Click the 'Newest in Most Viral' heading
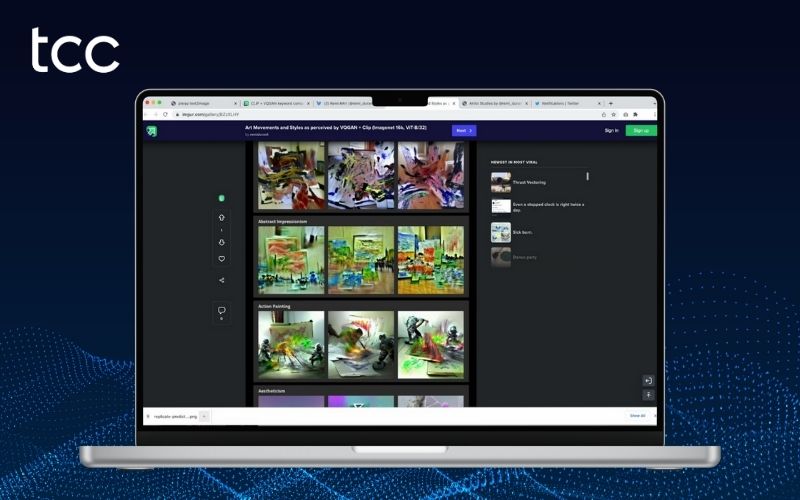The width and height of the screenshot is (800, 500). point(514,162)
